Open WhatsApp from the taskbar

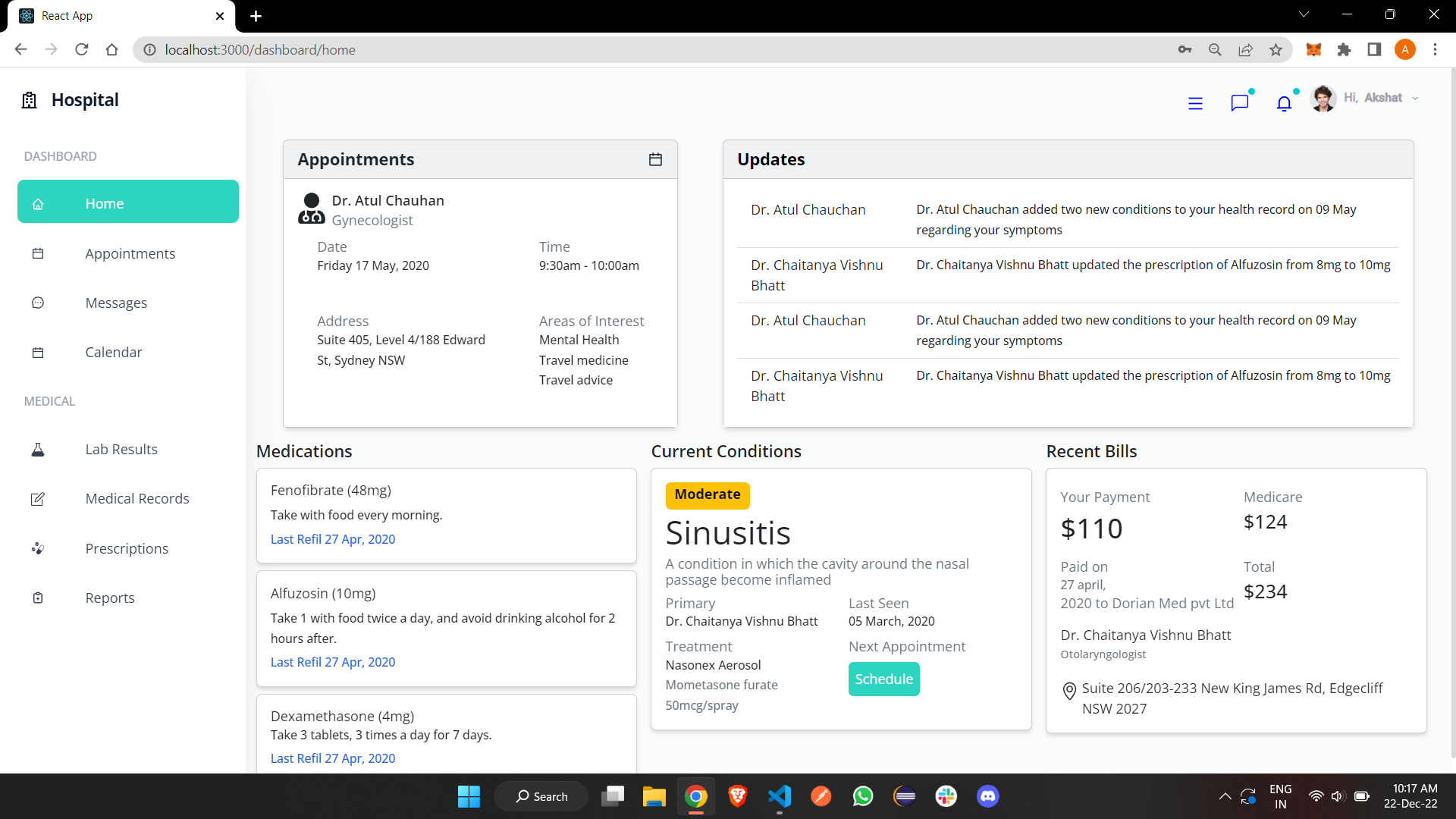coord(863,796)
